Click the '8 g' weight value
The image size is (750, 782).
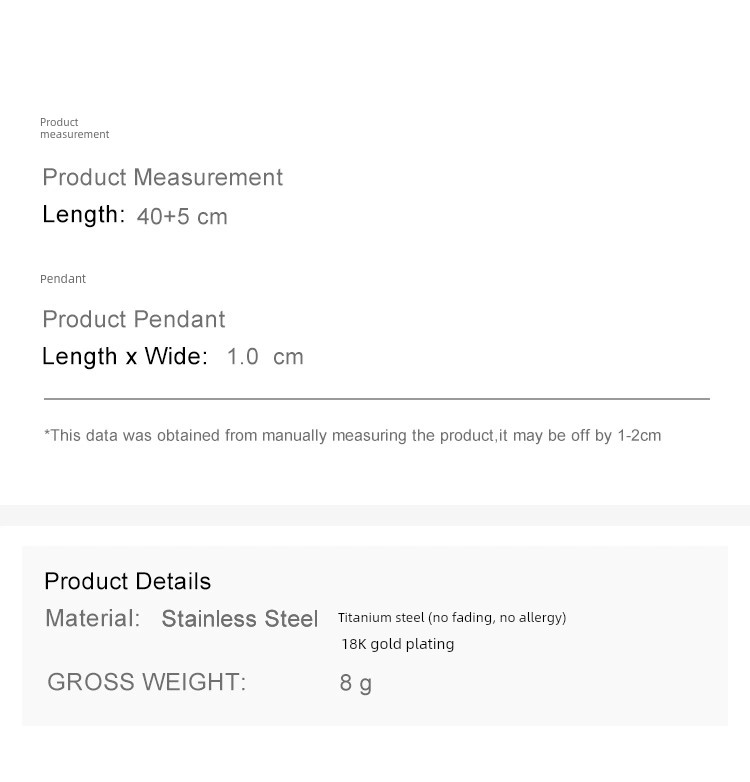[x=356, y=683]
